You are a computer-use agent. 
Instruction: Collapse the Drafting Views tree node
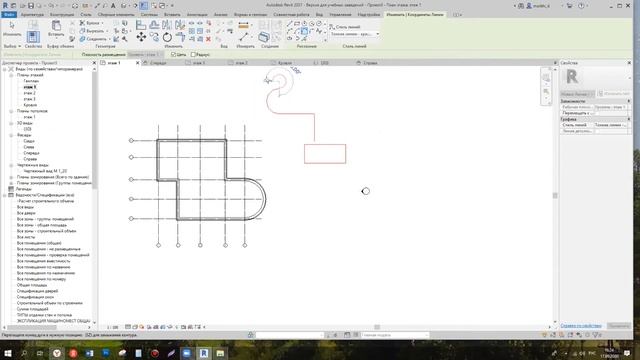[11, 165]
